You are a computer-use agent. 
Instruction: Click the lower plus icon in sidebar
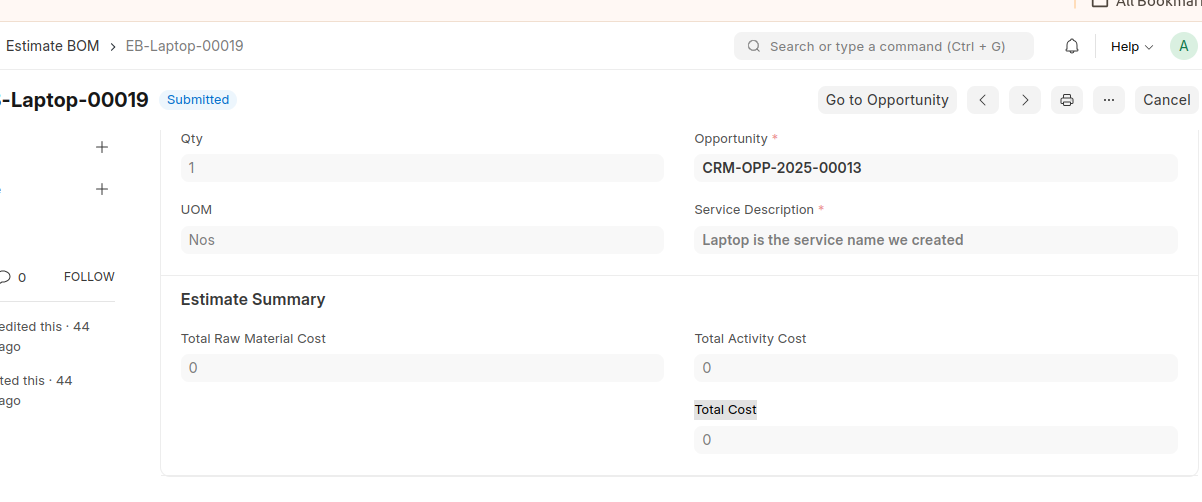pos(101,189)
